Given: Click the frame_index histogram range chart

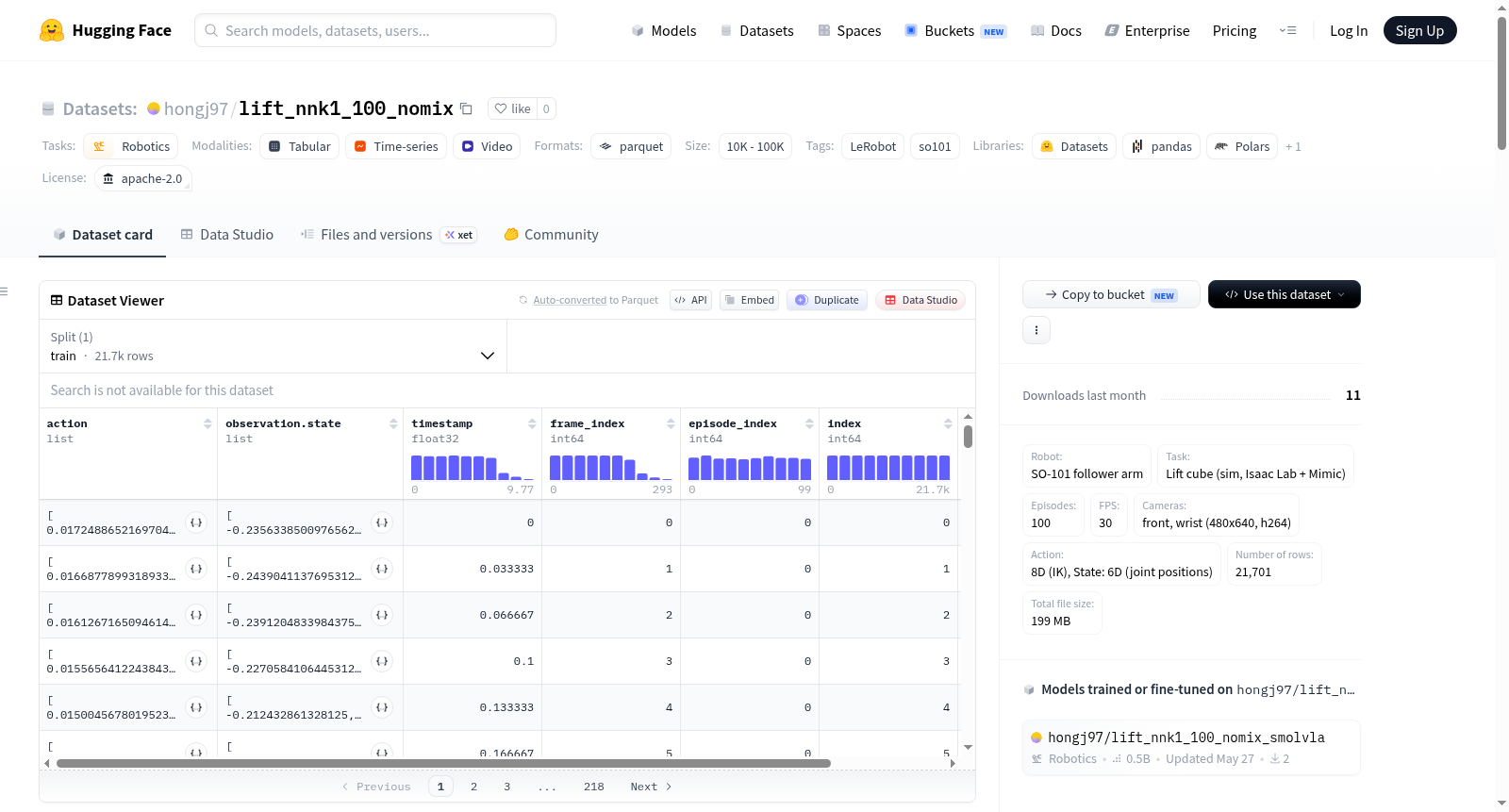Looking at the screenshot, I should (611, 468).
